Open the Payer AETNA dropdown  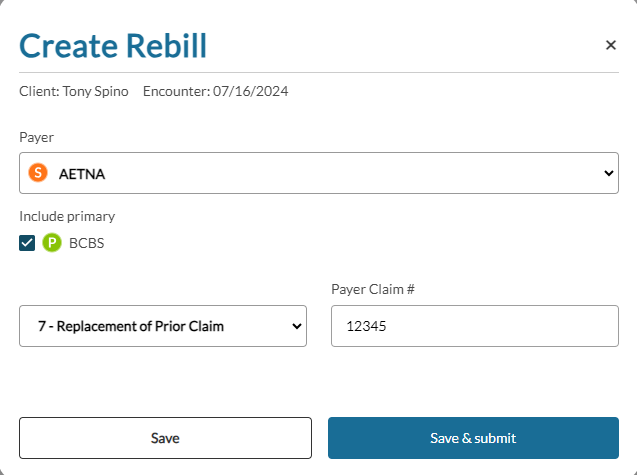coord(318,173)
